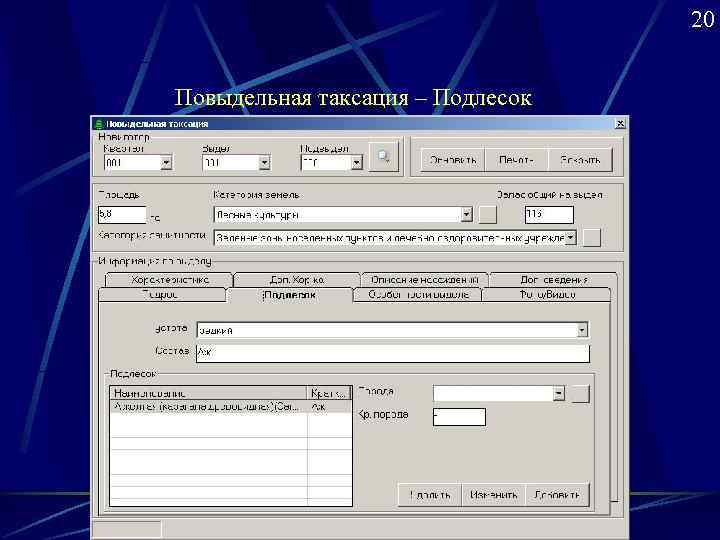
Task: Click 'Акк' cell in Подлесок table
Action: (x=329, y=407)
